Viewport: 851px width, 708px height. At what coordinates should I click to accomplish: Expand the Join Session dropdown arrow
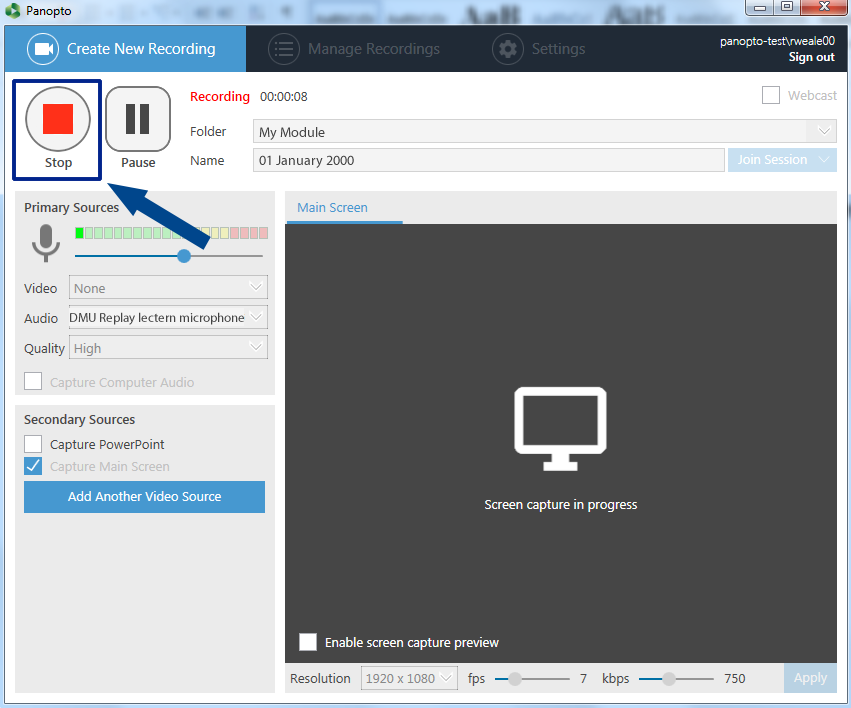click(824, 160)
